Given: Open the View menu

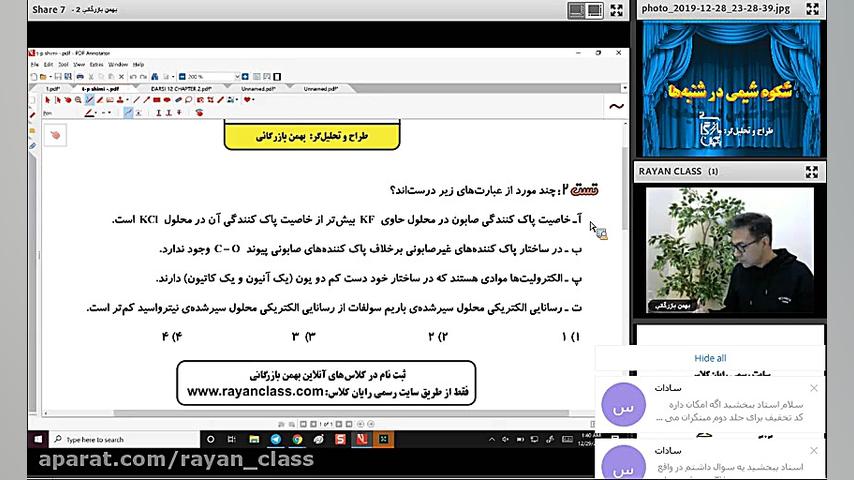Looking at the screenshot, I should [79, 64].
